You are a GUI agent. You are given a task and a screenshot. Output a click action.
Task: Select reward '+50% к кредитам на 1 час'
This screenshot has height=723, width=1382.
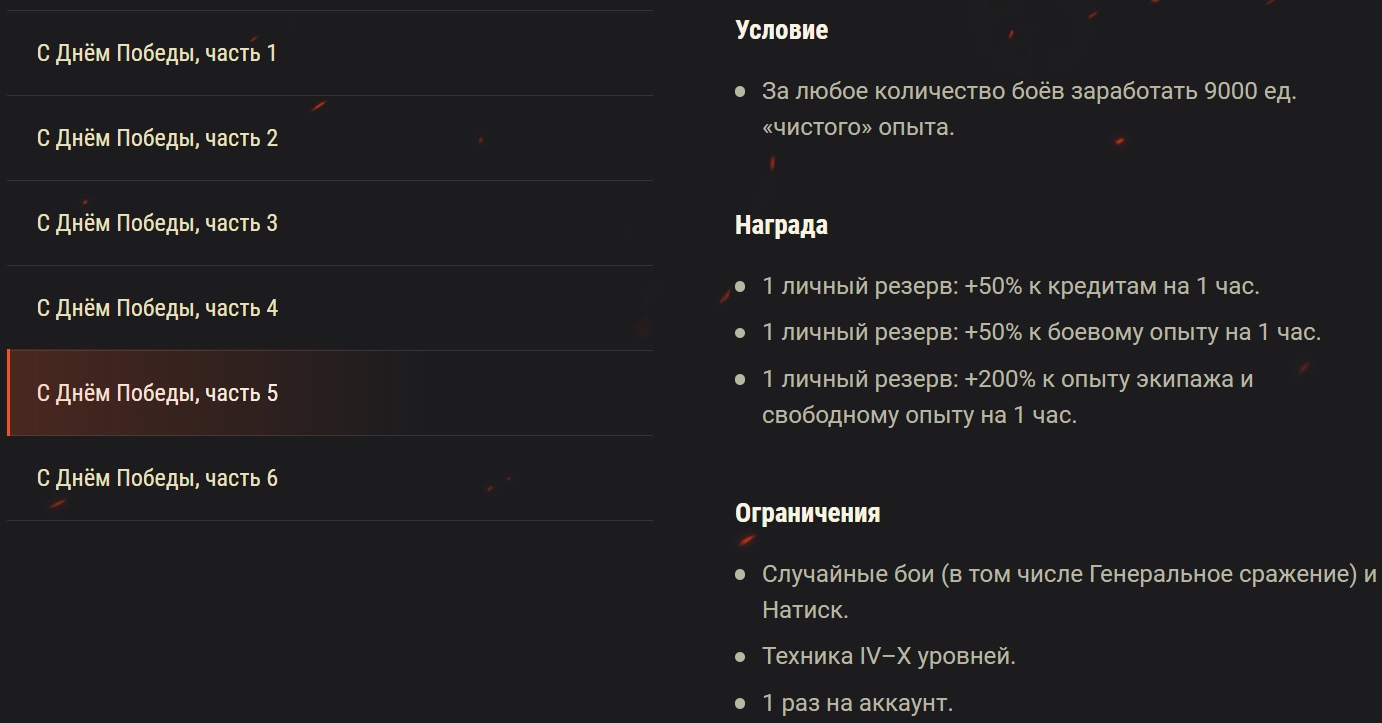point(1013,287)
